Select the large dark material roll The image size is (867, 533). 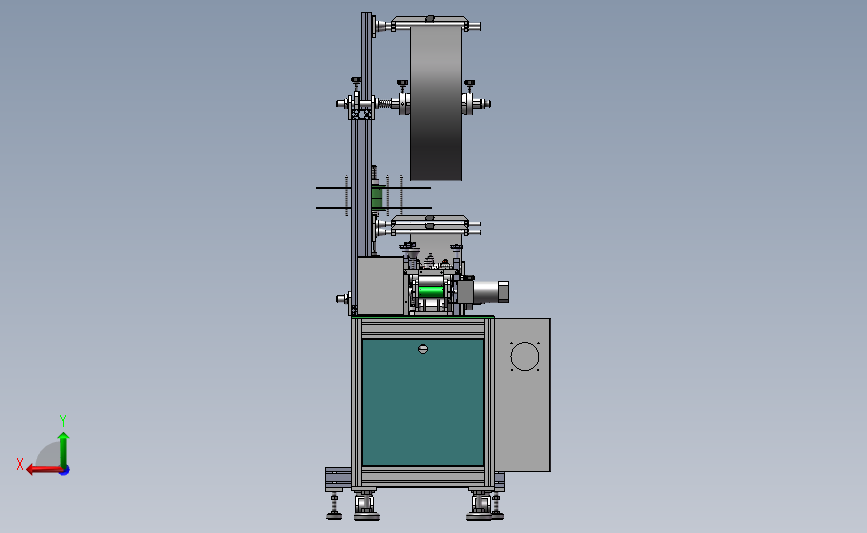click(x=436, y=103)
